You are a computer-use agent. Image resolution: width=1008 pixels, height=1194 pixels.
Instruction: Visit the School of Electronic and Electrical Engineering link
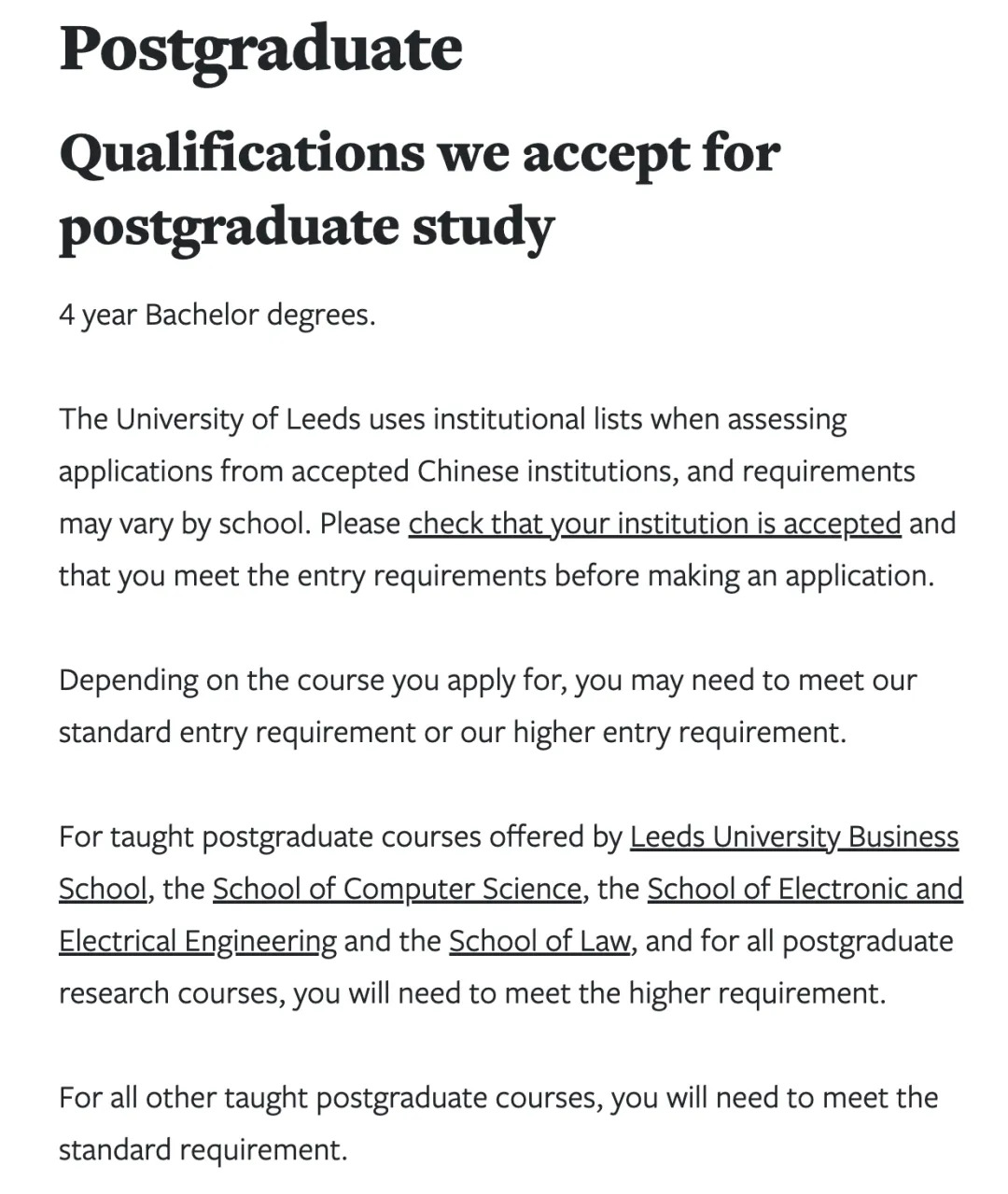(x=805, y=890)
